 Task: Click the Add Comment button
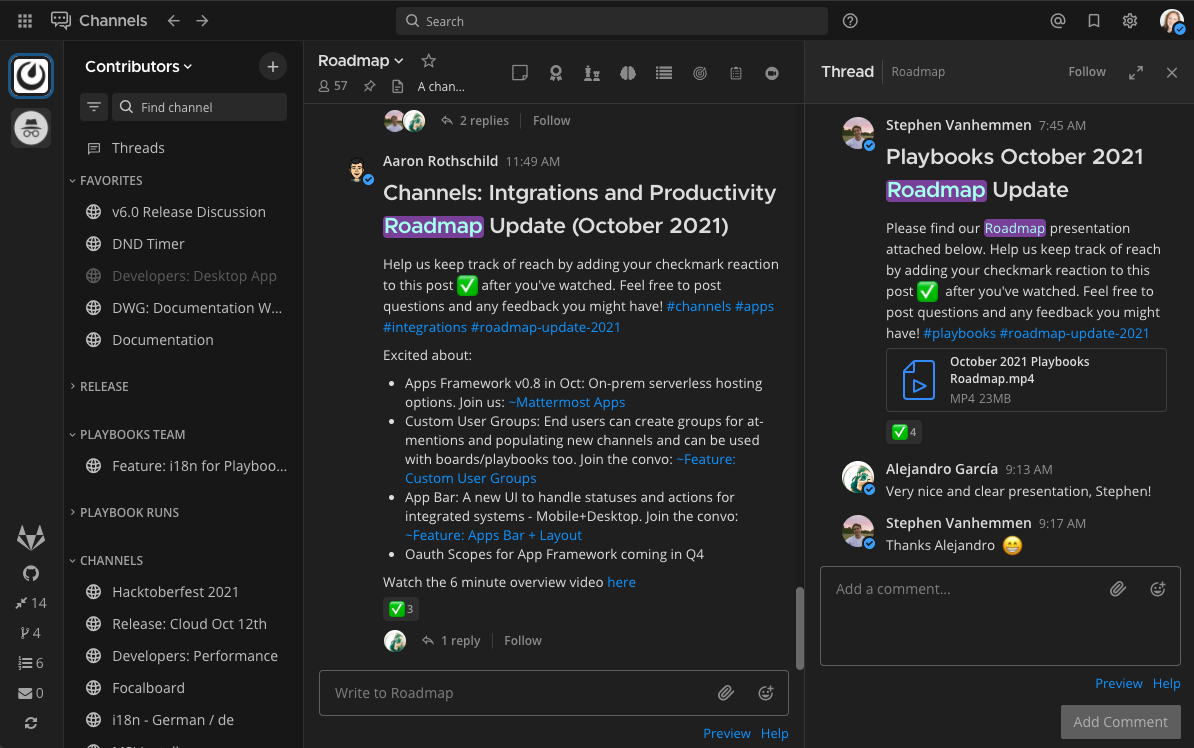[1120, 722]
